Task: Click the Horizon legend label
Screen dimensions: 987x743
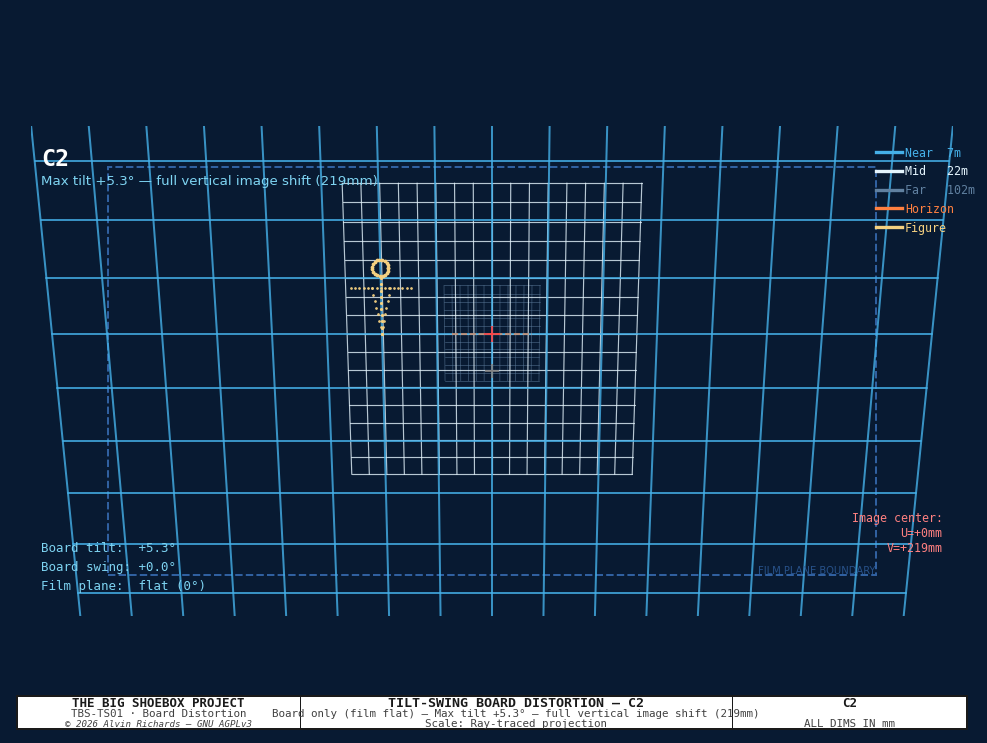Action: point(929,209)
